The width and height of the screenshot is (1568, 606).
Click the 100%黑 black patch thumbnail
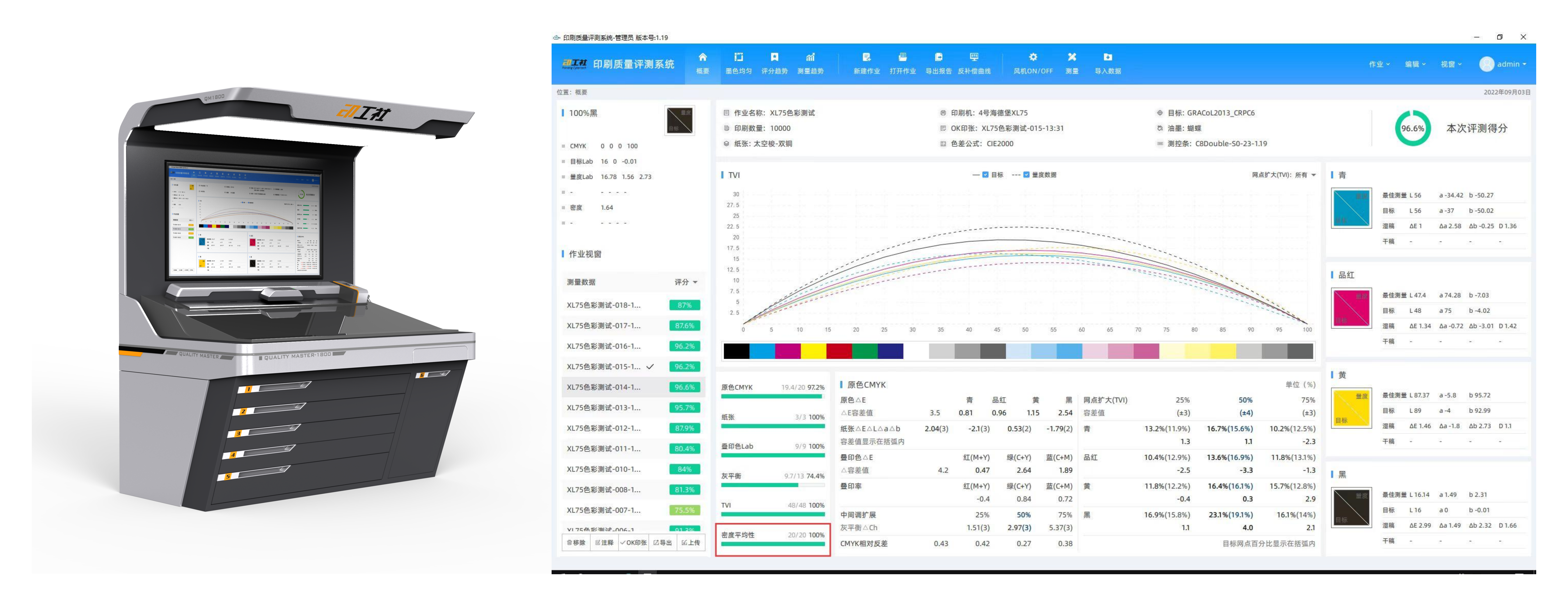pos(679,120)
